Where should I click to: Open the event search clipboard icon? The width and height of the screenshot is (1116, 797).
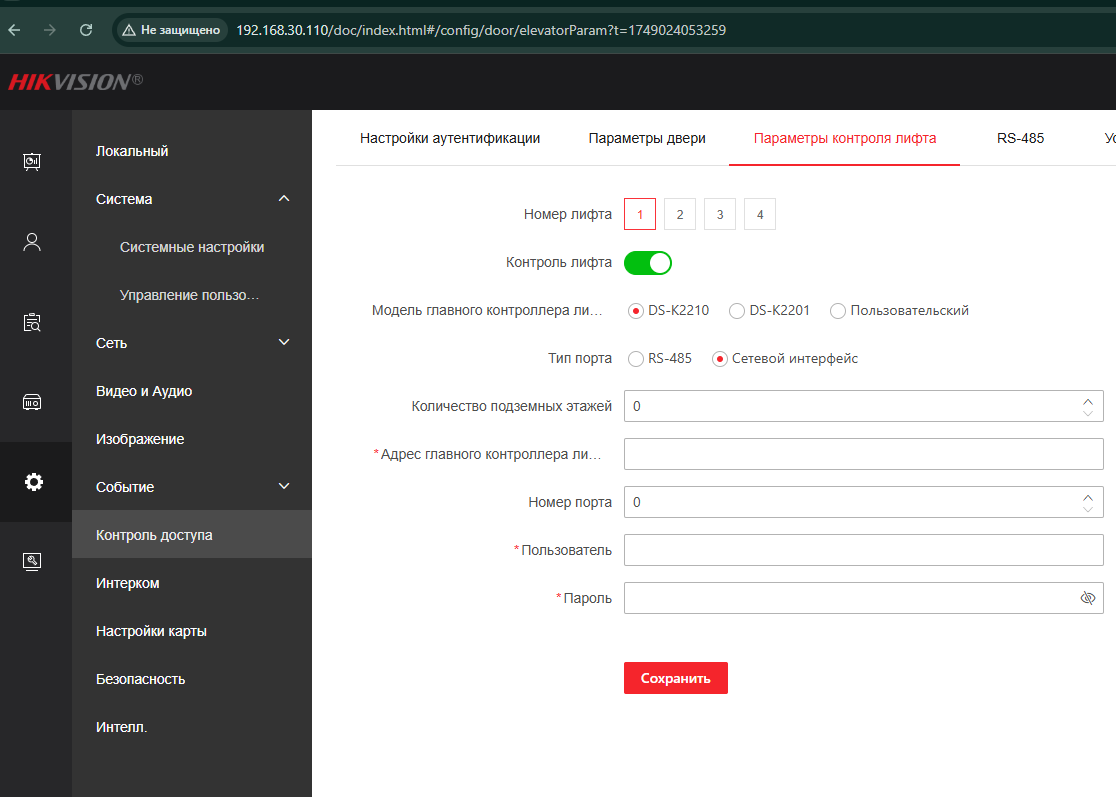32,322
